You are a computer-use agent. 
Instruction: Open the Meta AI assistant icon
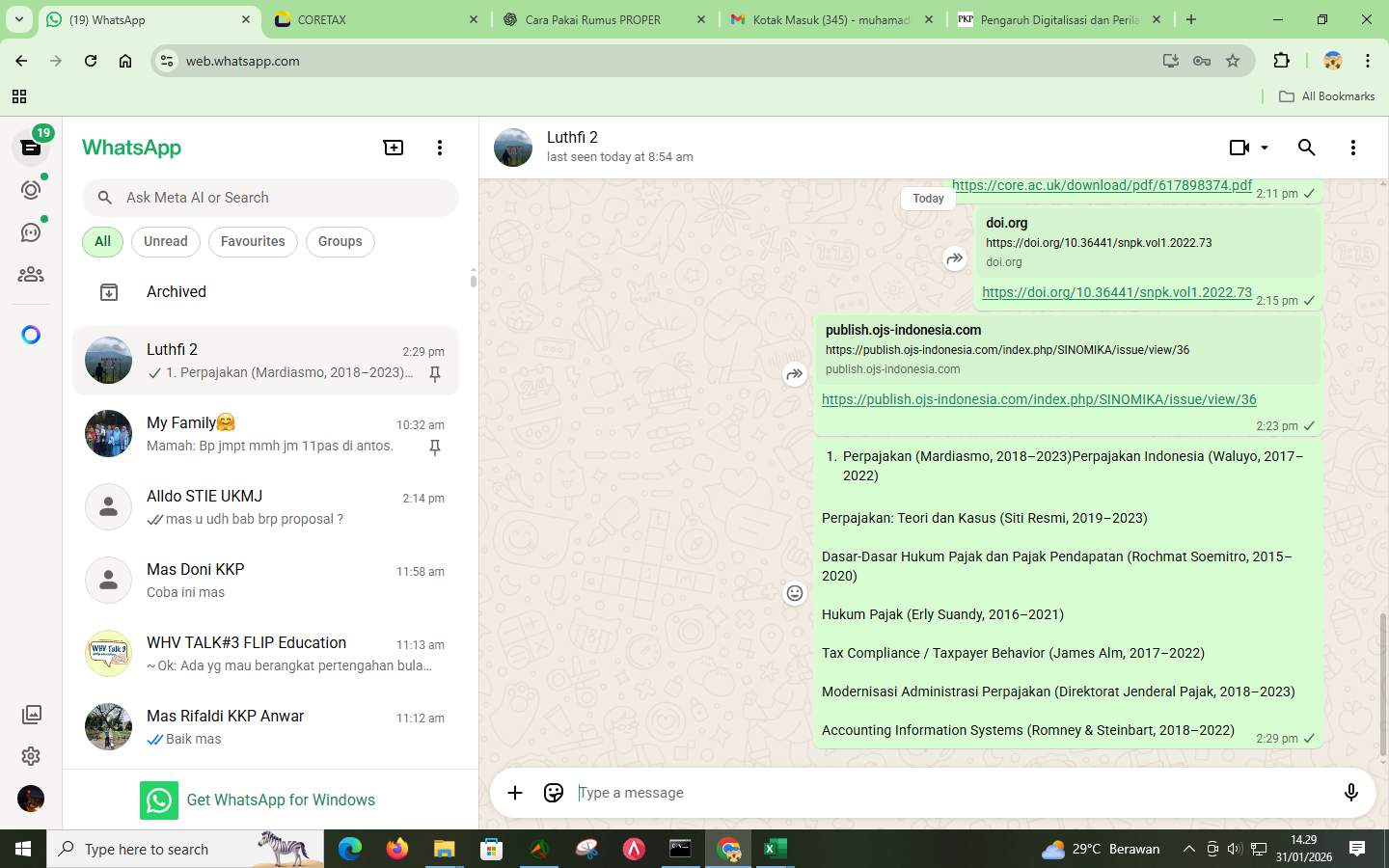coord(30,334)
